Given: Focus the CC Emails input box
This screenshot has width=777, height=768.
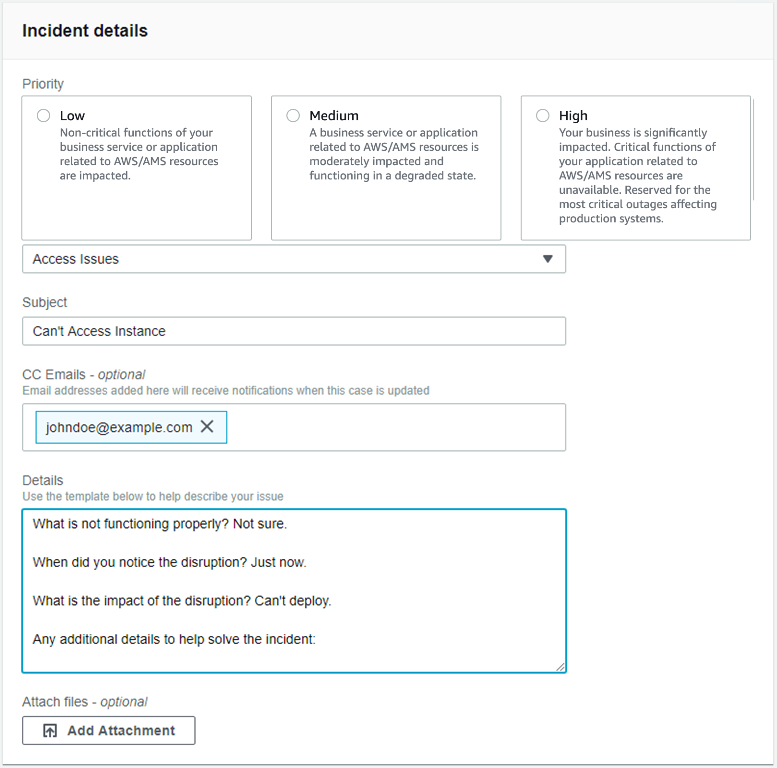Looking at the screenshot, I should (400, 427).
